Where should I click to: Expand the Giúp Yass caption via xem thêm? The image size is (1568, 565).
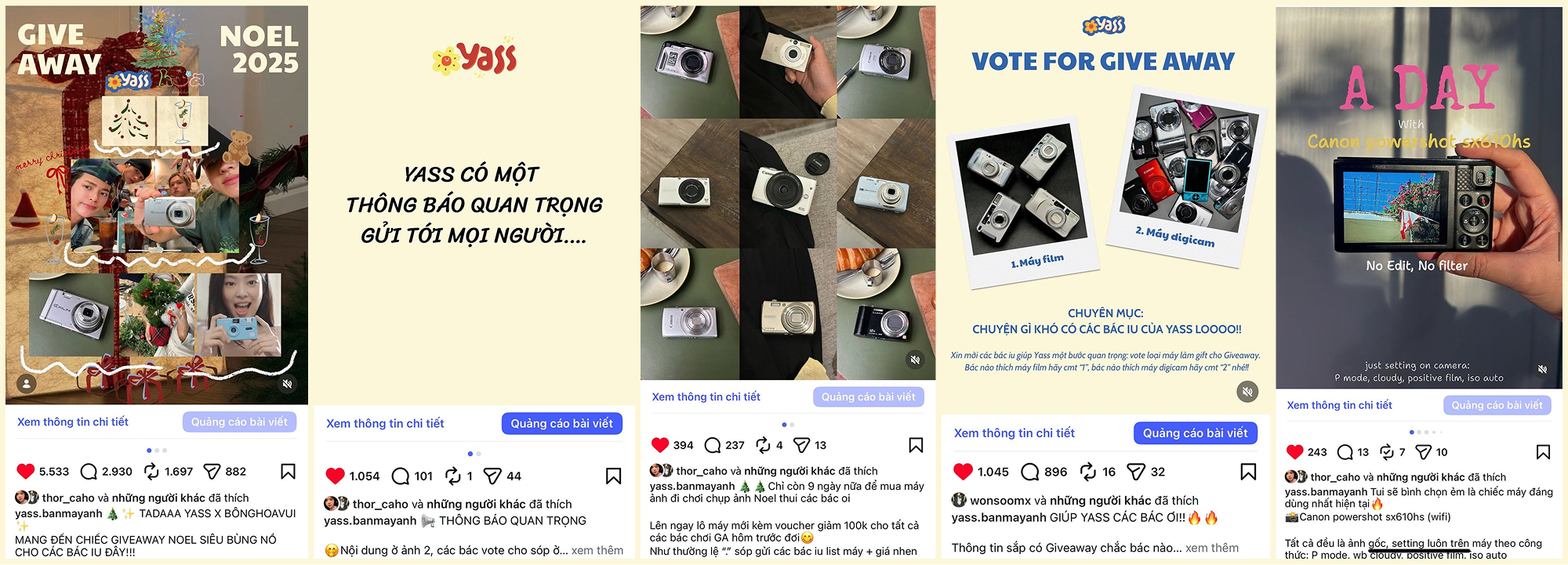click(1212, 548)
